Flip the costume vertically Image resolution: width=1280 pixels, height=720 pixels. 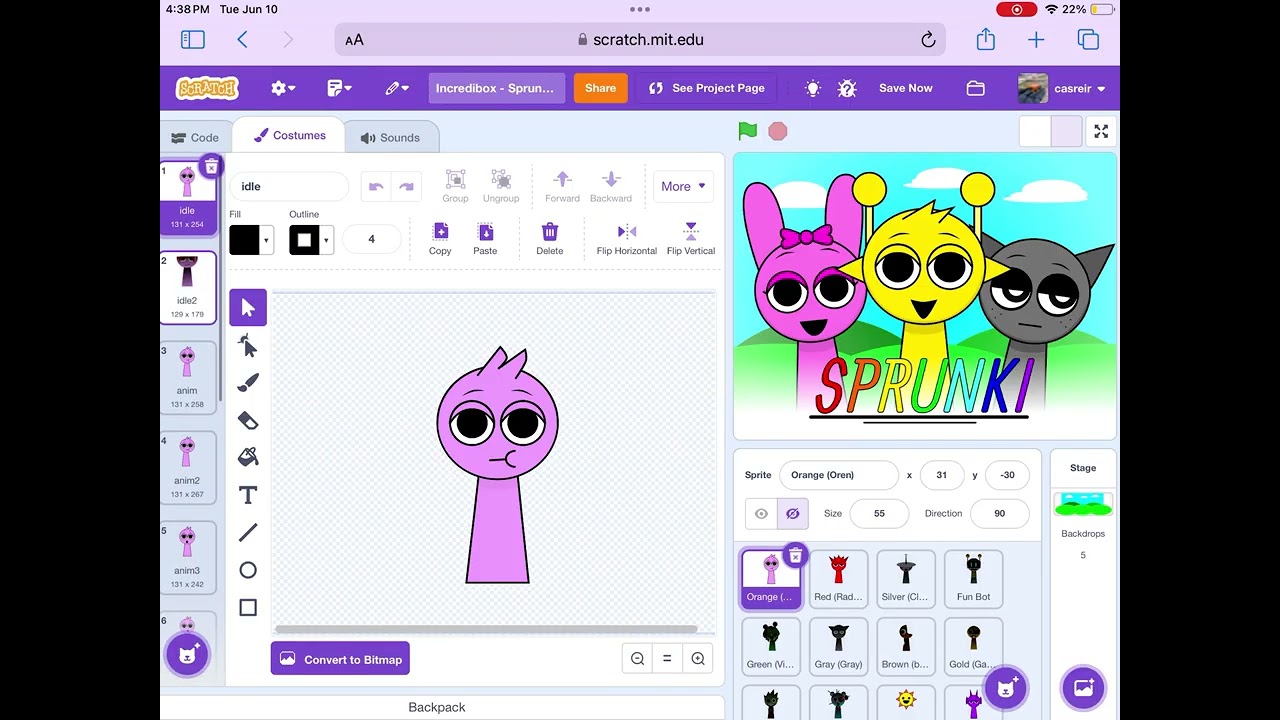click(691, 239)
